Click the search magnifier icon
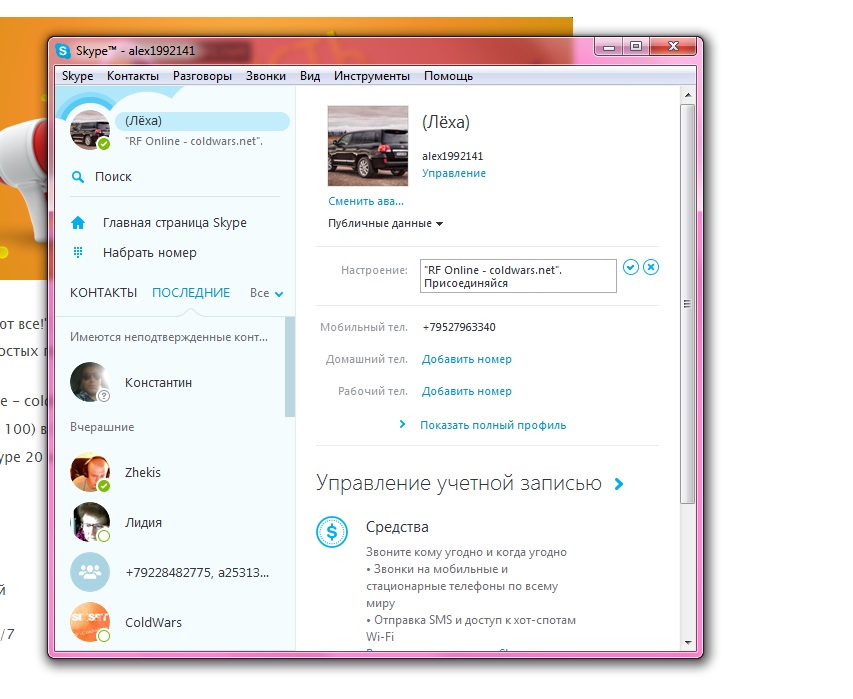 (x=78, y=177)
